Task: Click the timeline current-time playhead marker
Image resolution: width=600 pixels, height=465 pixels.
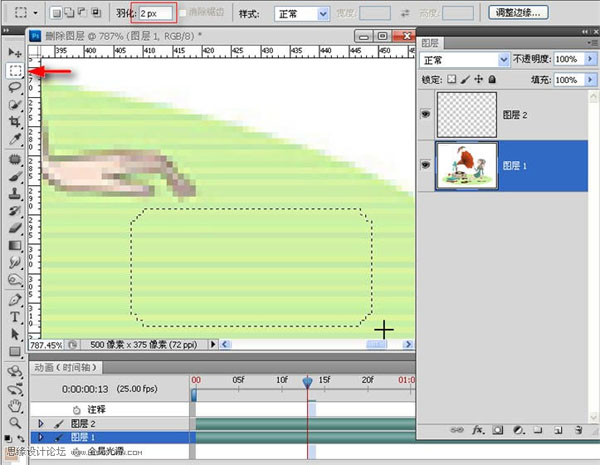Action: [x=308, y=381]
